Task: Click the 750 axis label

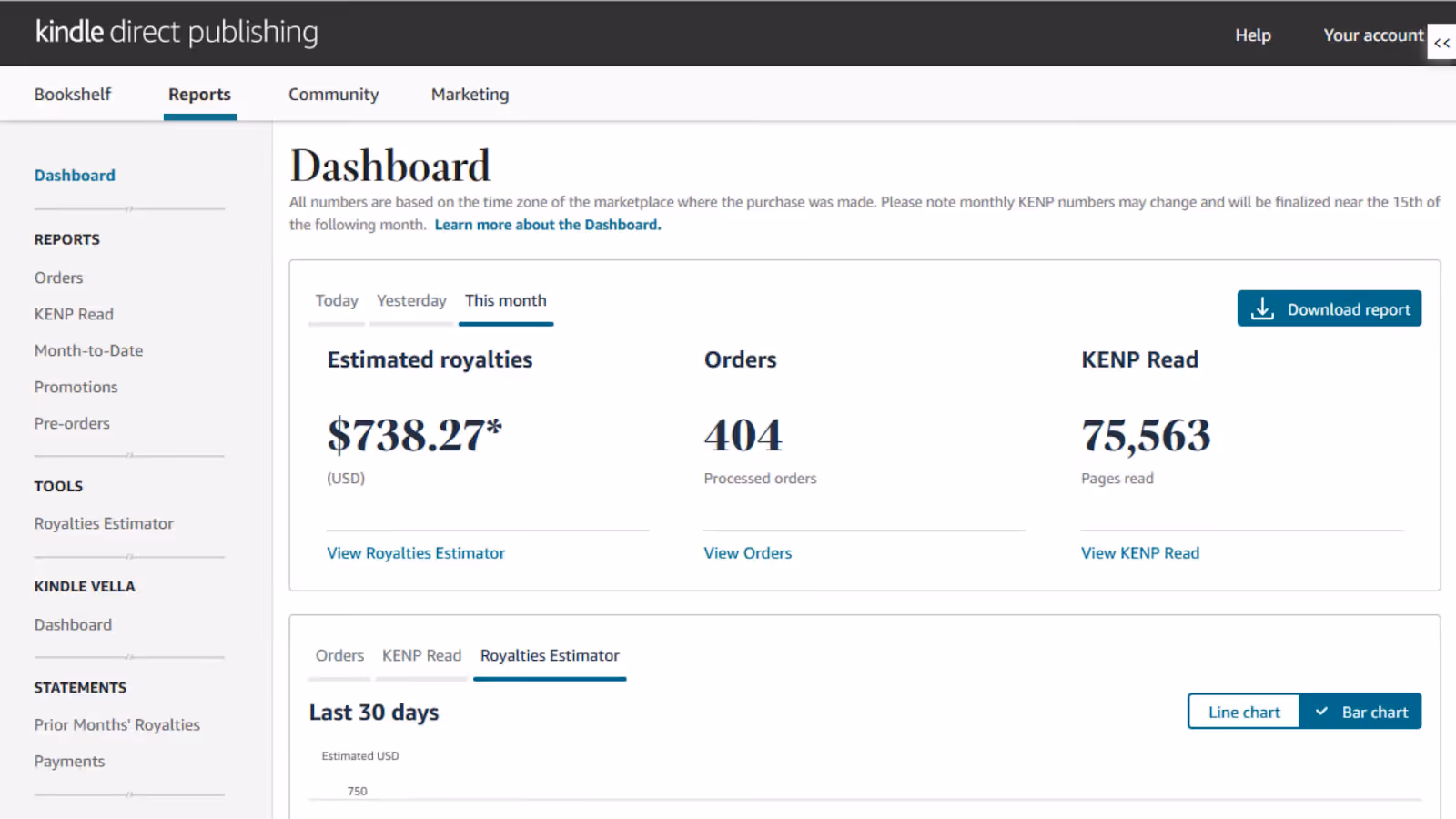Action: [x=357, y=792]
